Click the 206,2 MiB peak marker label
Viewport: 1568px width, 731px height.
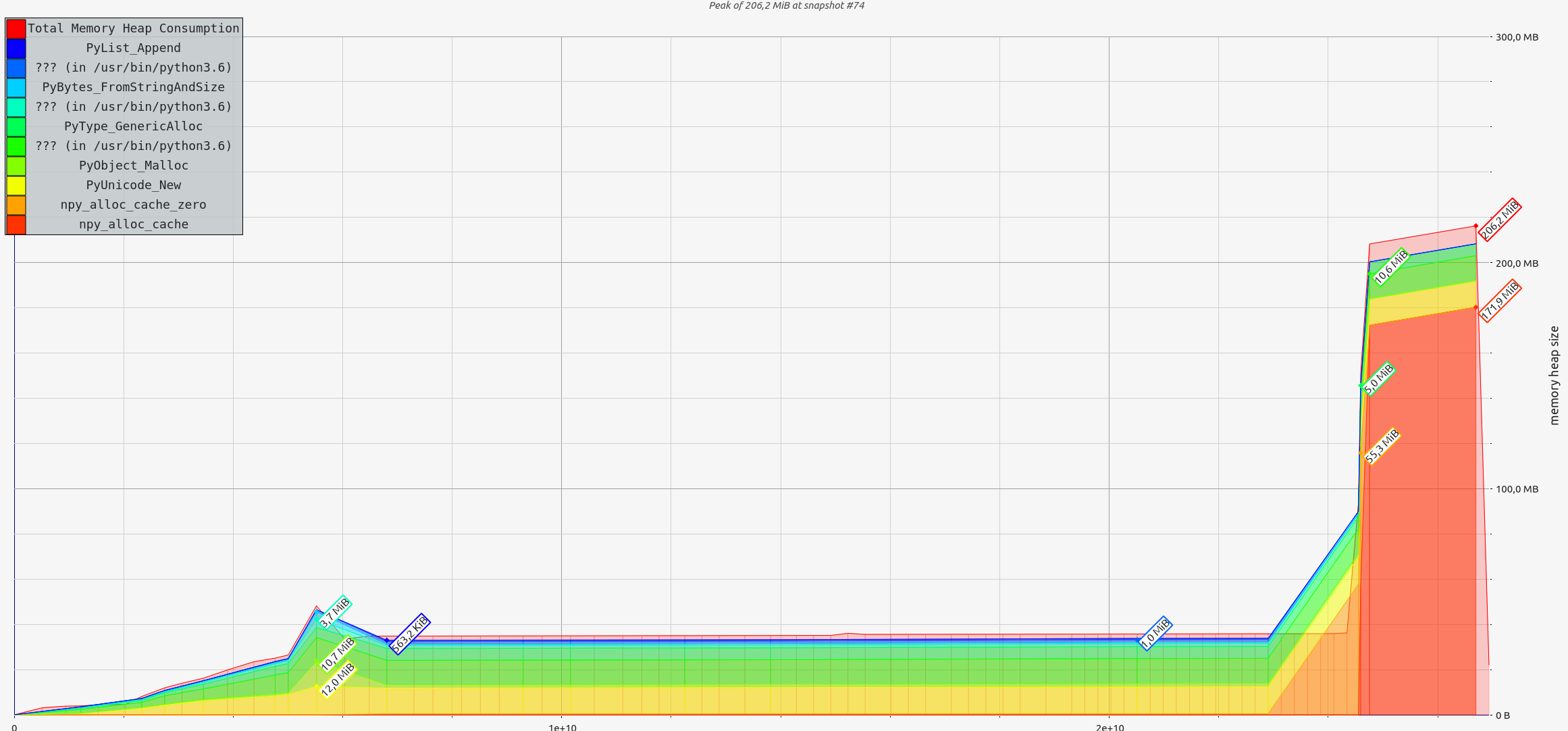pyautogui.click(x=1499, y=220)
